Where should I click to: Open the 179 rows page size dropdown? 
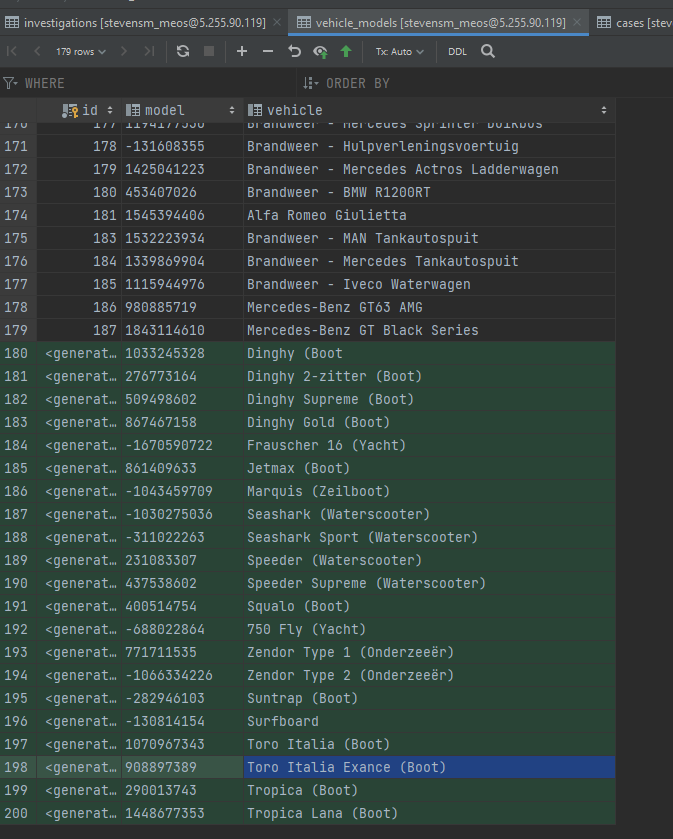click(80, 51)
